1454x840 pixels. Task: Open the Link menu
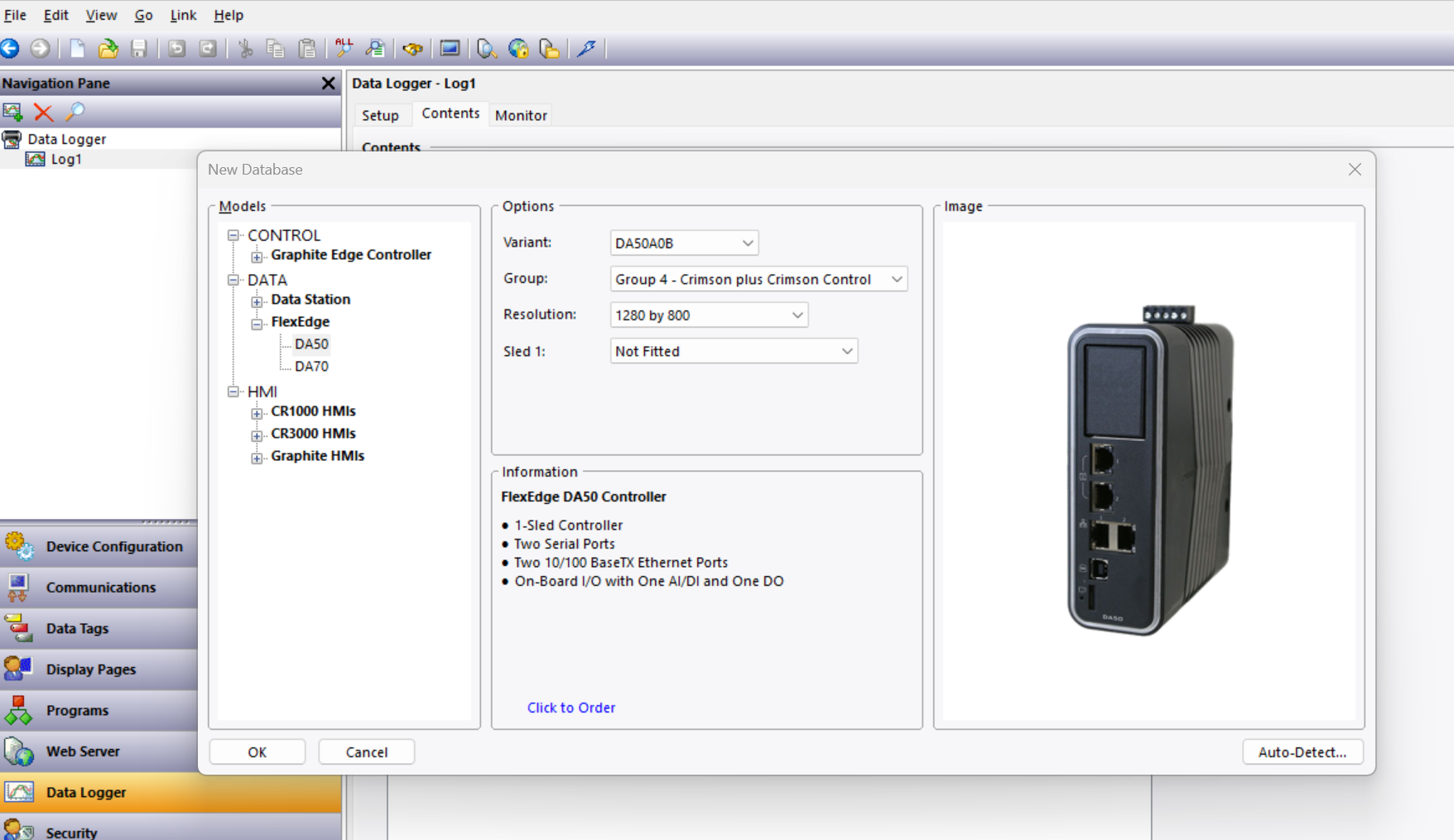[x=183, y=15]
